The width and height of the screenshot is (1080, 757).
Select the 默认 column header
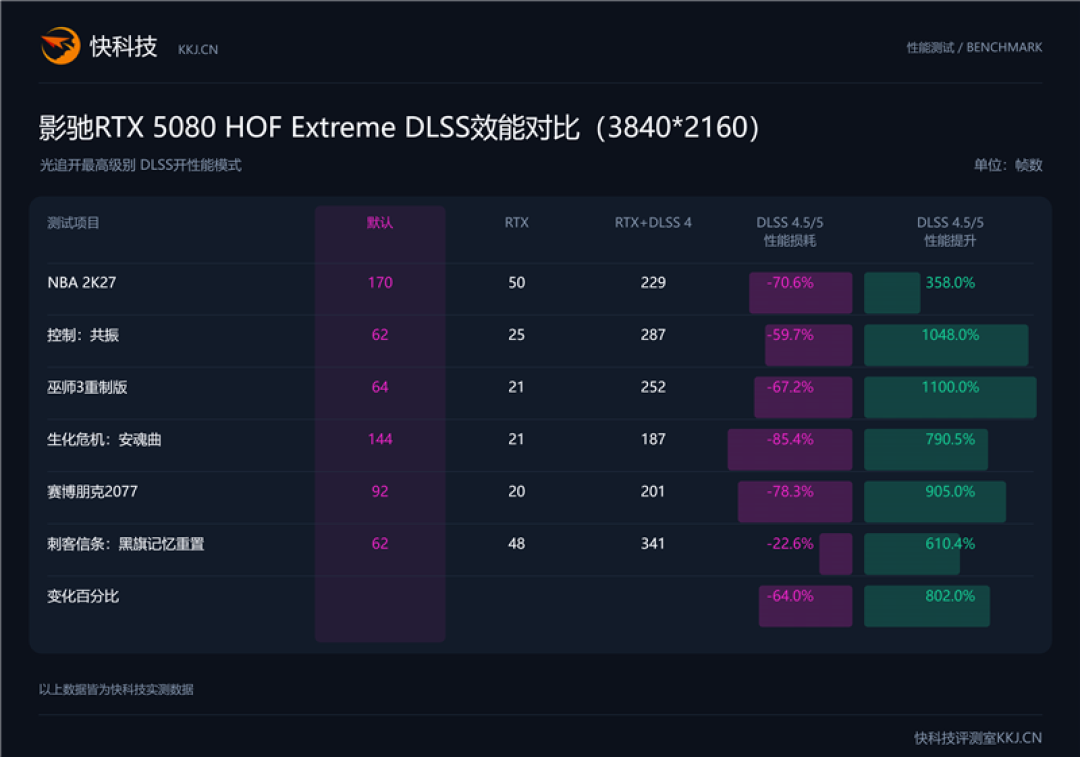coord(380,222)
